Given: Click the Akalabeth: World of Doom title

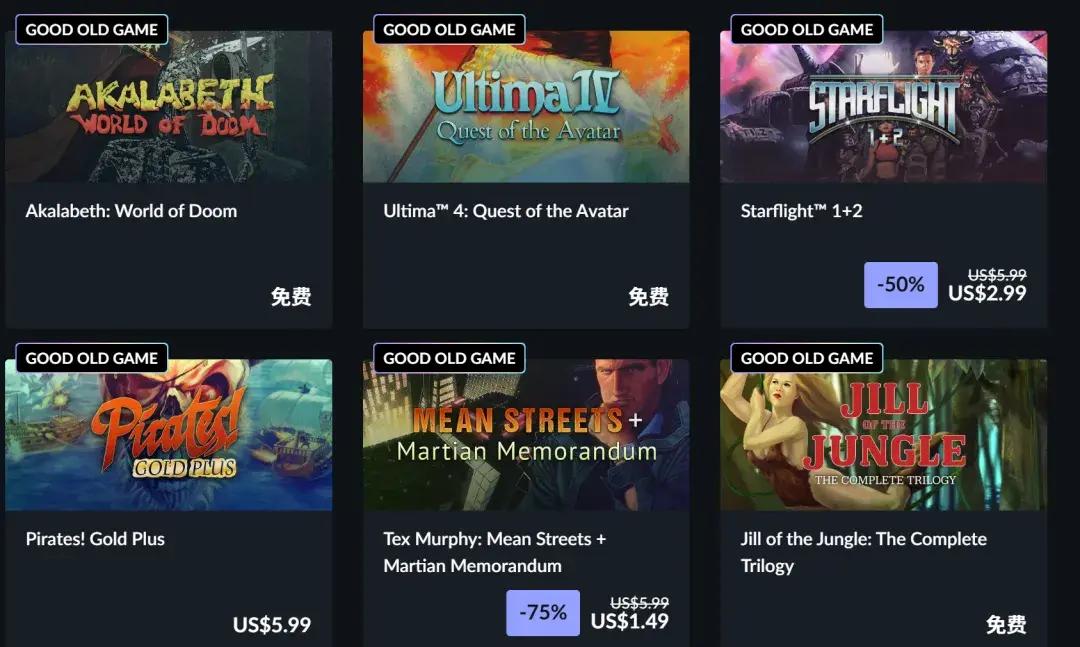Looking at the screenshot, I should 131,211.
